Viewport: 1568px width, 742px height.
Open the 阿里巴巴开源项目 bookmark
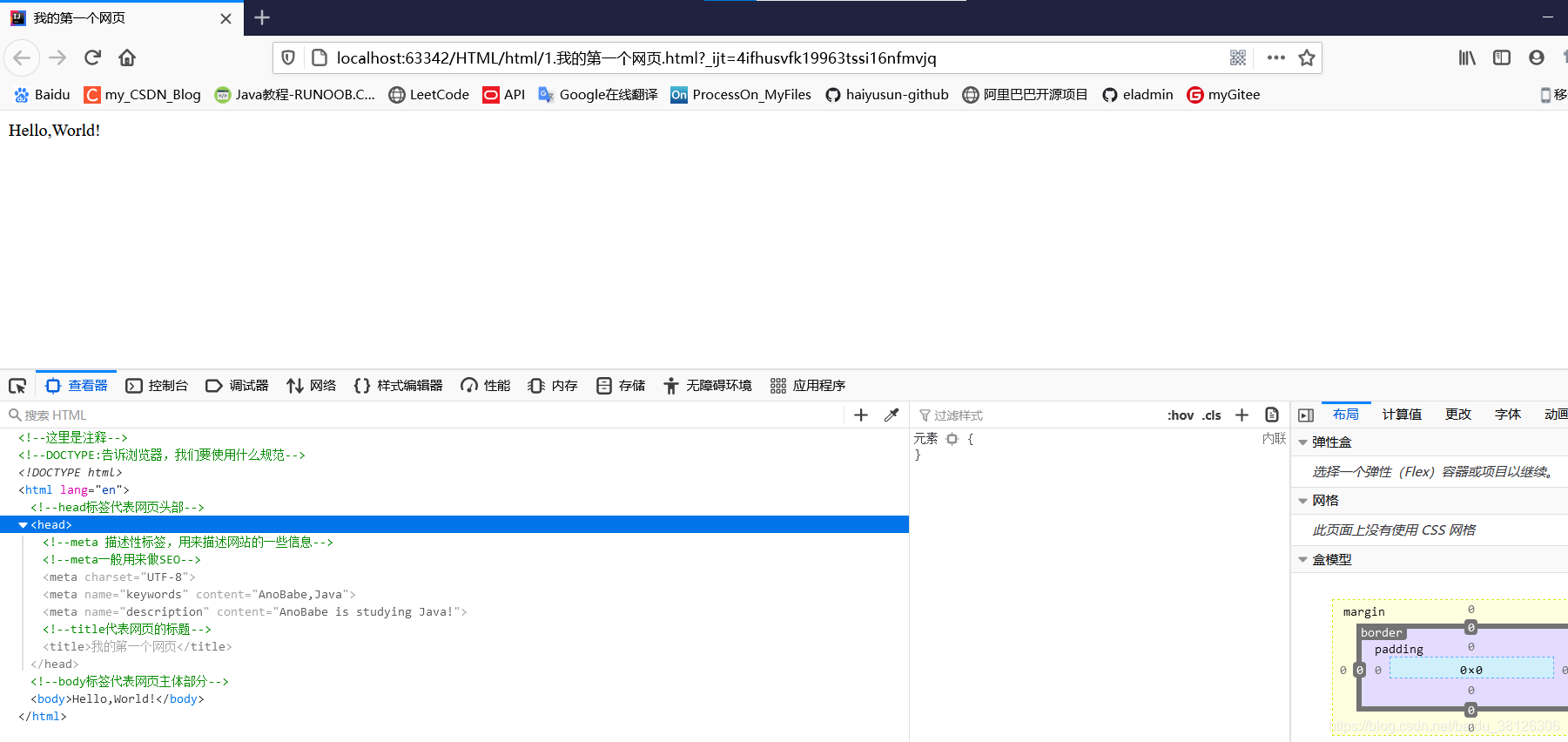(1025, 95)
